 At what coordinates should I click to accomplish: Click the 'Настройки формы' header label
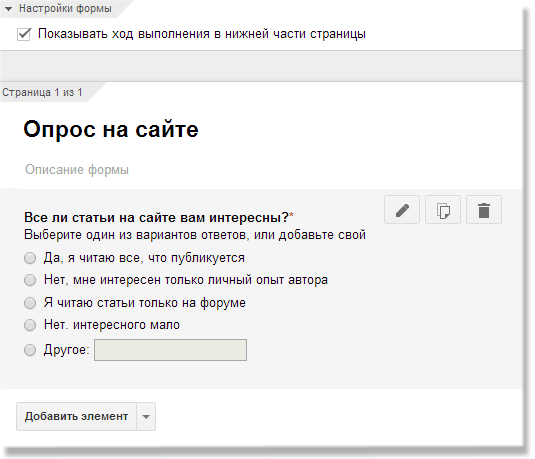65,8
